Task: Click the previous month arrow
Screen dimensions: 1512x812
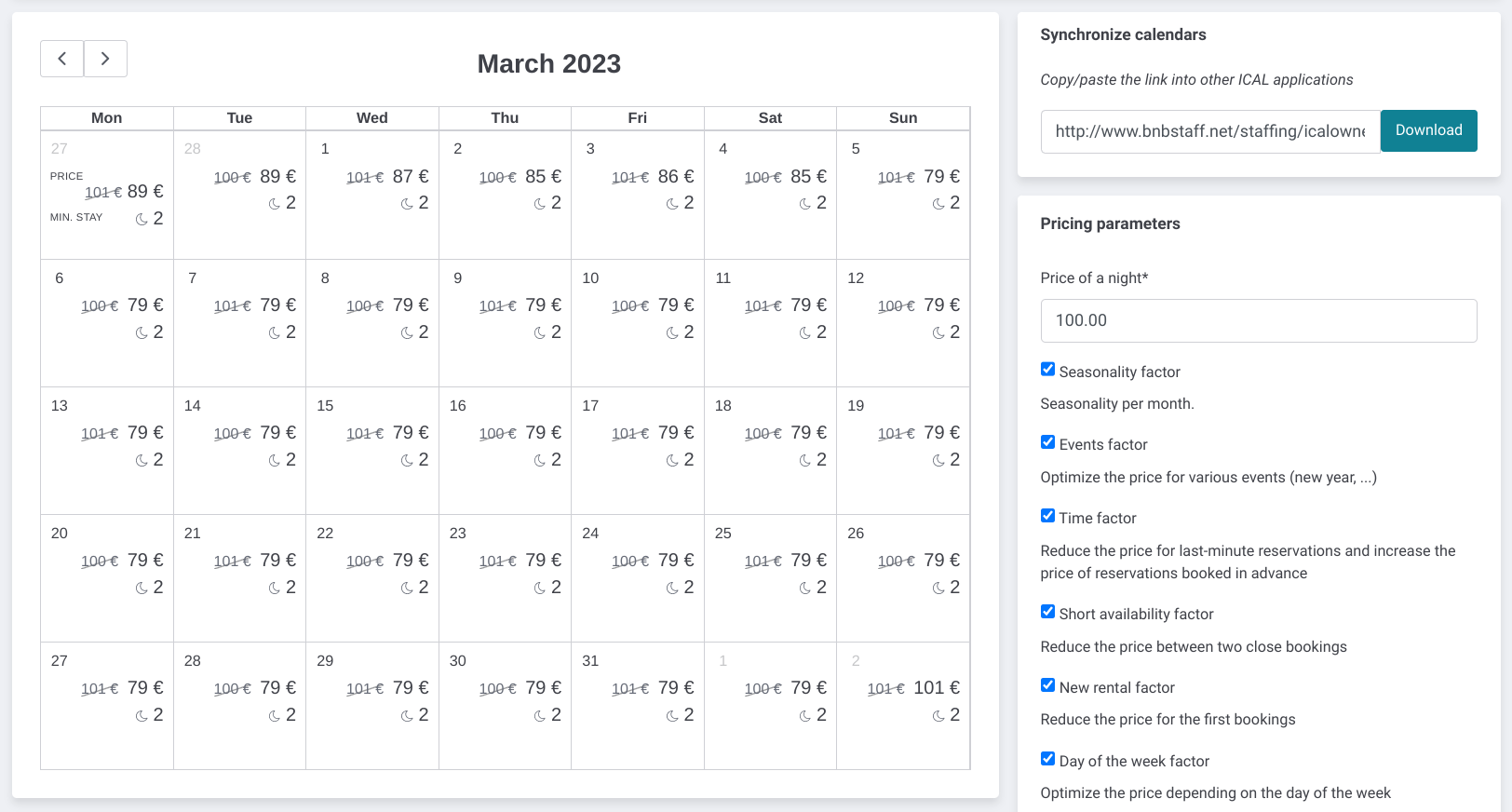Action: point(61,59)
